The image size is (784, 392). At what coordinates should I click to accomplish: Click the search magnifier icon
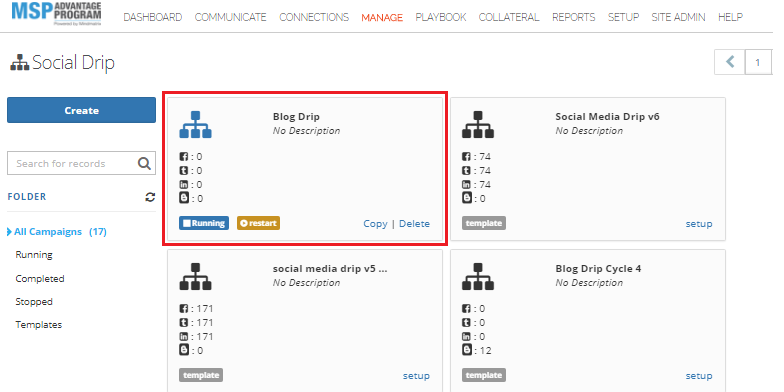point(144,164)
